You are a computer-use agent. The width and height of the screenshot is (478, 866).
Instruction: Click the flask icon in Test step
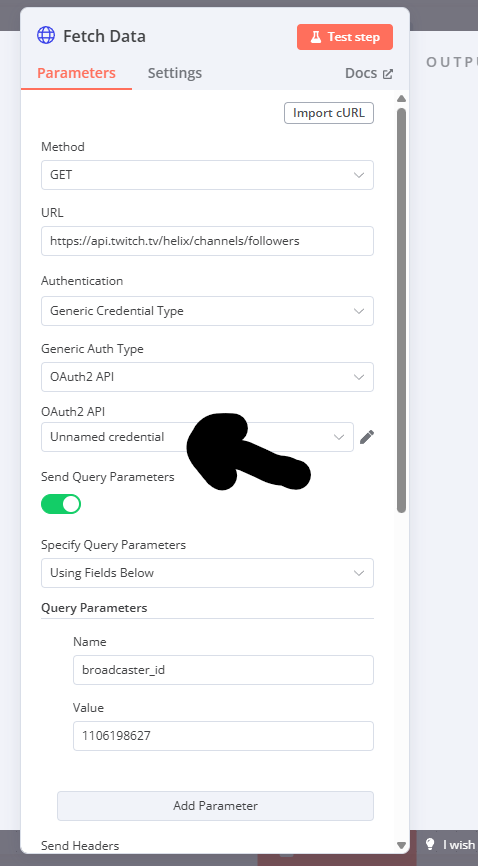(316, 37)
